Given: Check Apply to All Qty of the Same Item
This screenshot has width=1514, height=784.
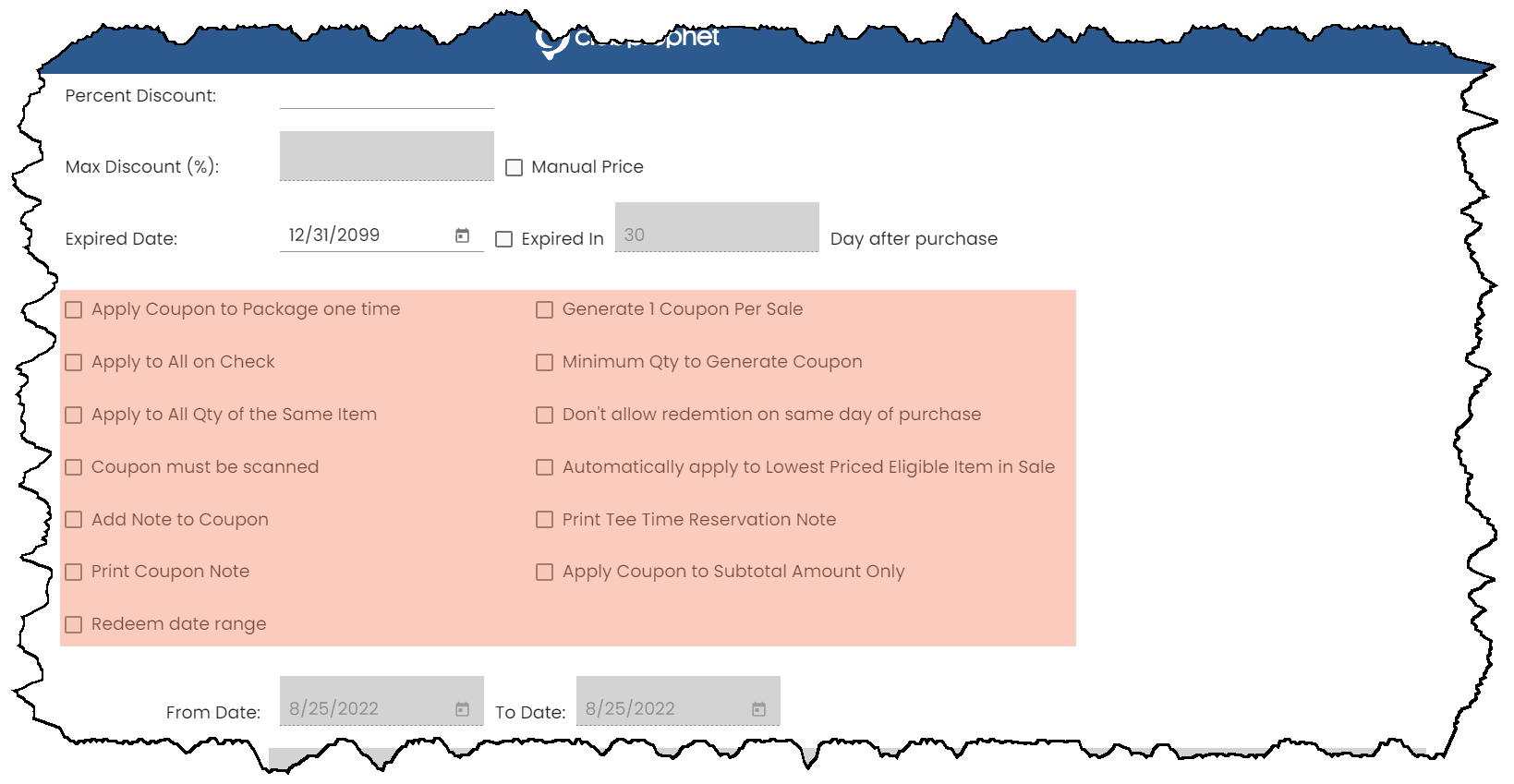Looking at the screenshot, I should pos(74,416).
